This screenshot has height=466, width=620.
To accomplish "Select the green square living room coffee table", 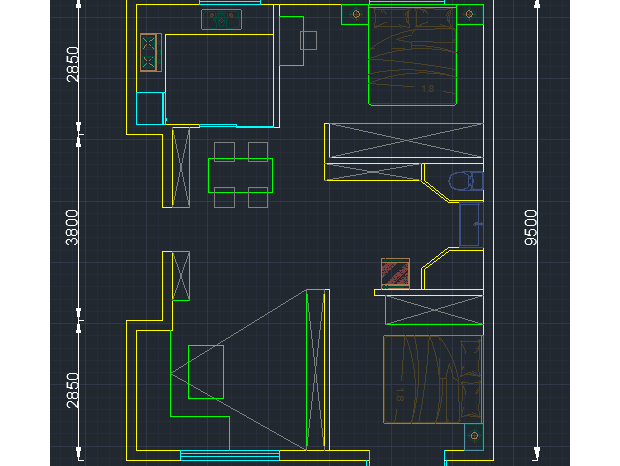I will click(x=206, y=371).
